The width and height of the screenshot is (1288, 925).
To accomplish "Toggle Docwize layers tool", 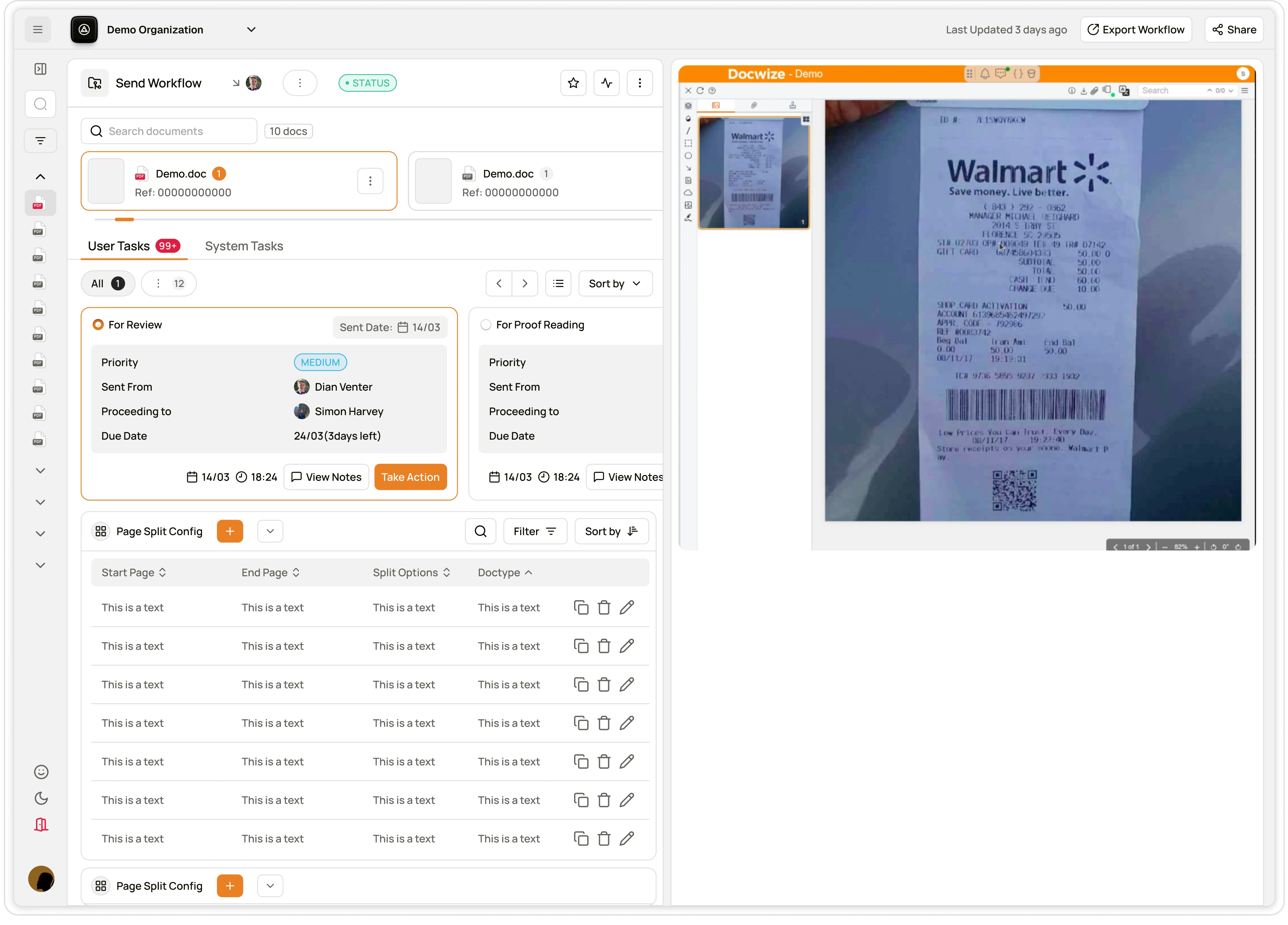I will [x=688, y=106].
